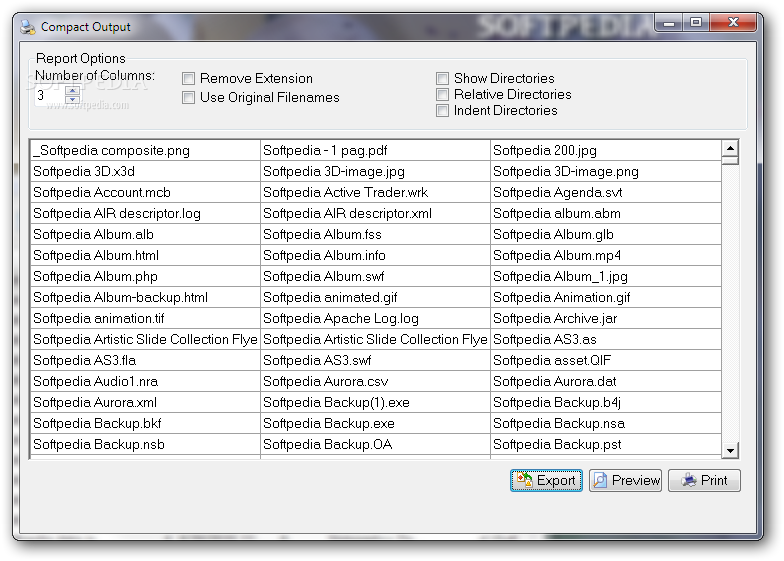Select cell Softpedia 3D-image.jpg

[376, 172]
